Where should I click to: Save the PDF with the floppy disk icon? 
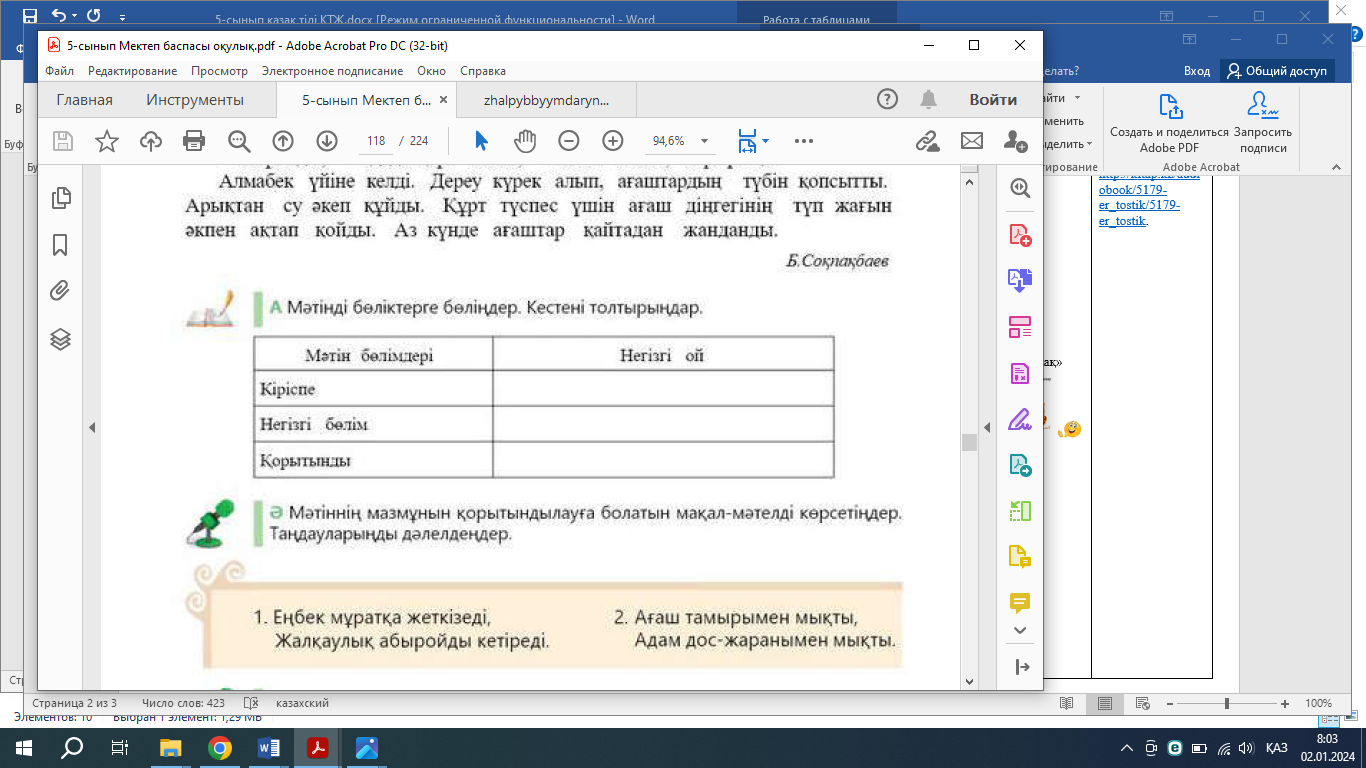(63, 141)
